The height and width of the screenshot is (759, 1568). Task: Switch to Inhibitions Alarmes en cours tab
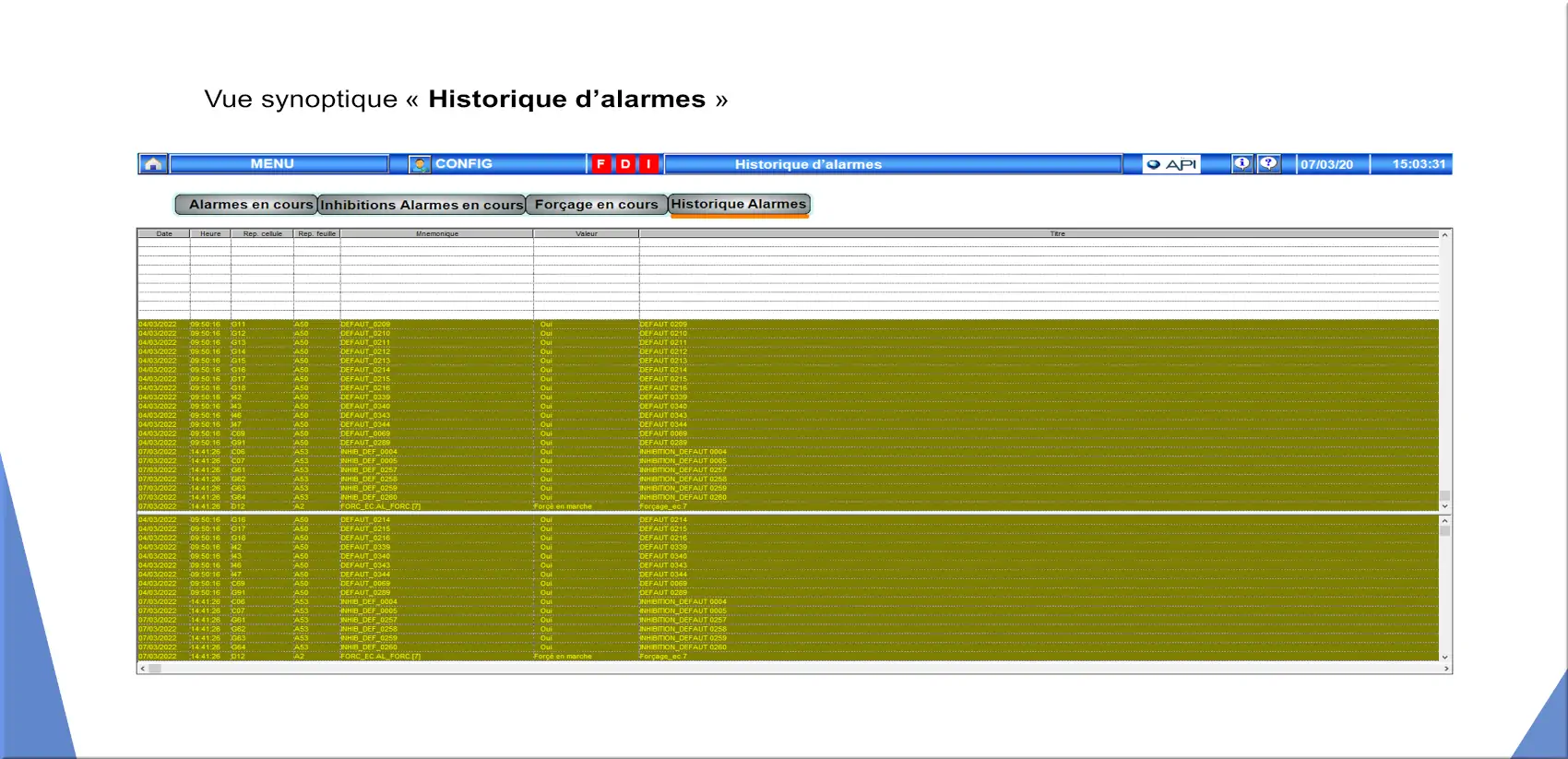[422, 205]
